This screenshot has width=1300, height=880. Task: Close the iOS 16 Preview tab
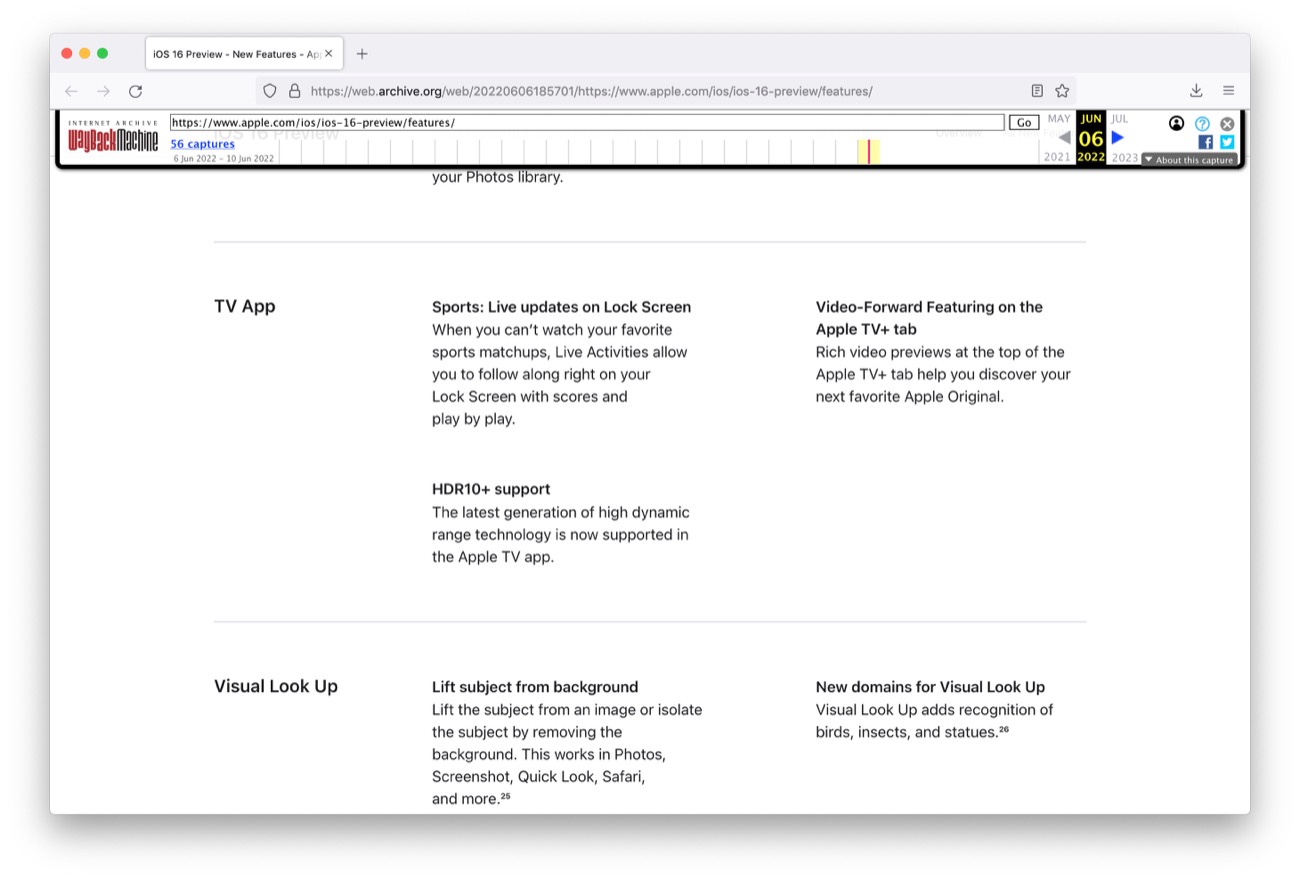coord(329,54)
